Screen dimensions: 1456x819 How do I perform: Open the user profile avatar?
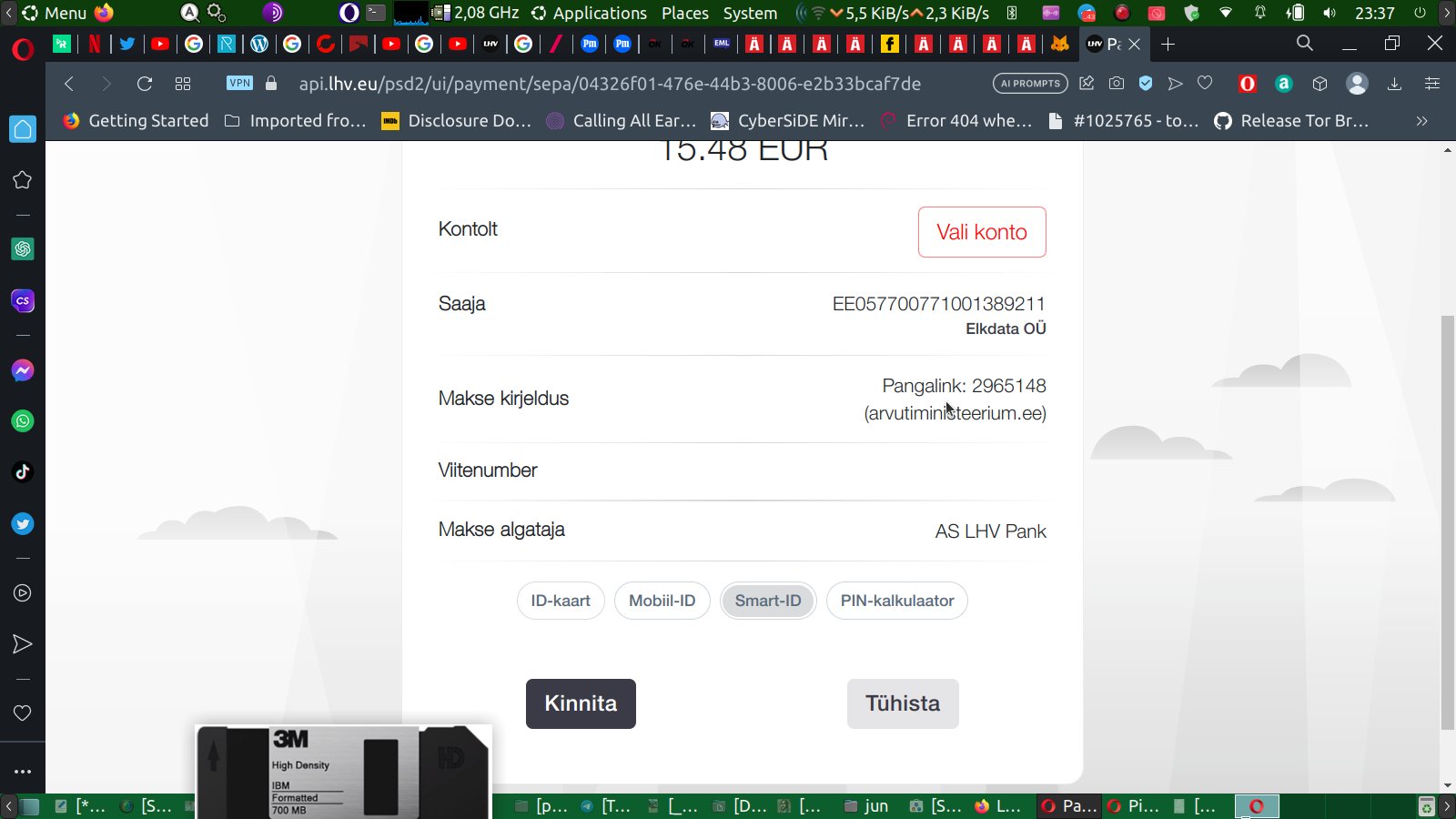pyautogui.click(x=1357, y=84)
